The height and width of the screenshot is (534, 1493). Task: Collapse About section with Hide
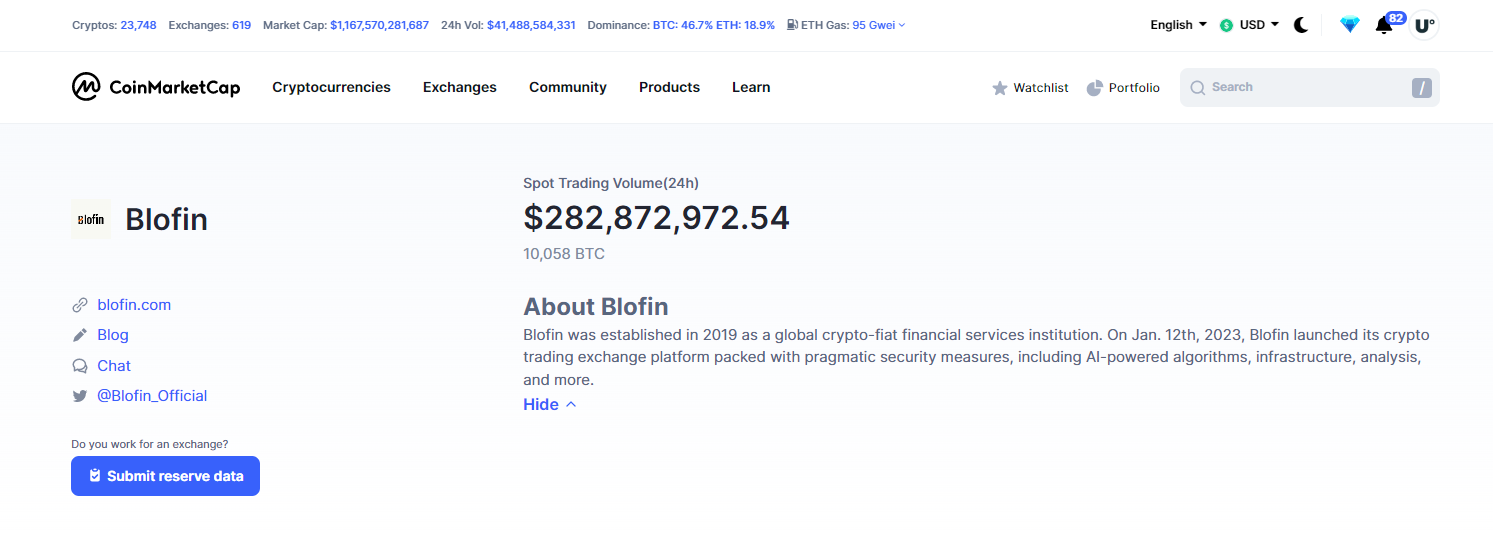click(549, 404)
